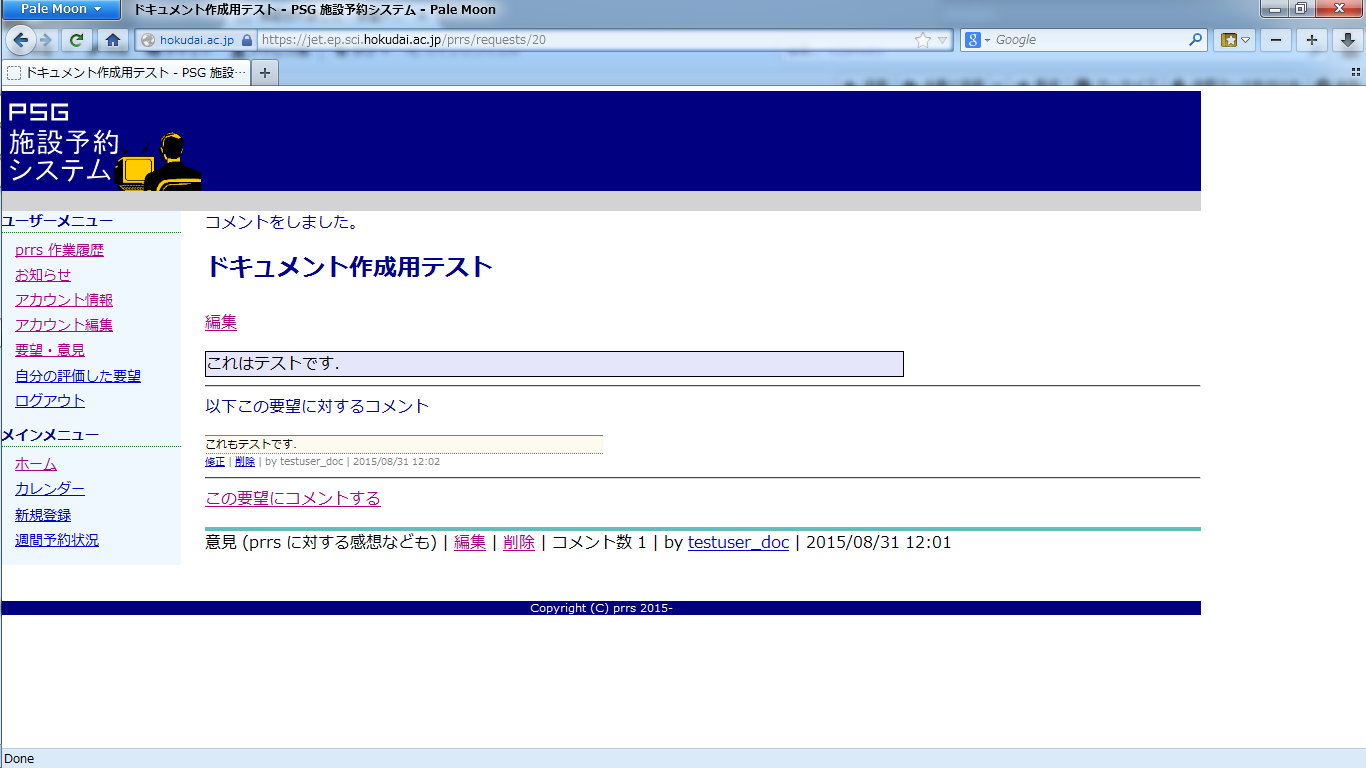Click the これはテストです. request text box
The height and width of the screenshot is (772, 1366).
click(554, 364)
